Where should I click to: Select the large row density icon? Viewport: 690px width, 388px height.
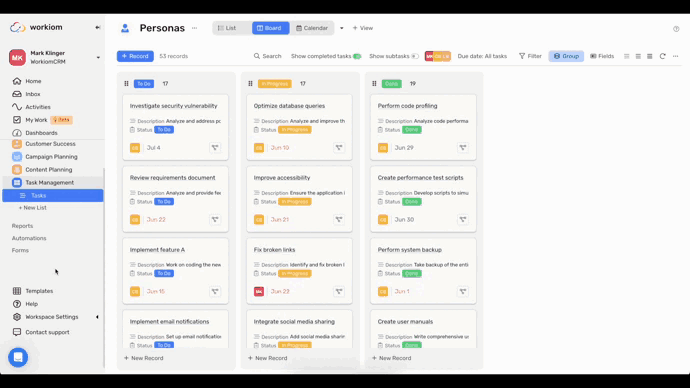[650, 56]
